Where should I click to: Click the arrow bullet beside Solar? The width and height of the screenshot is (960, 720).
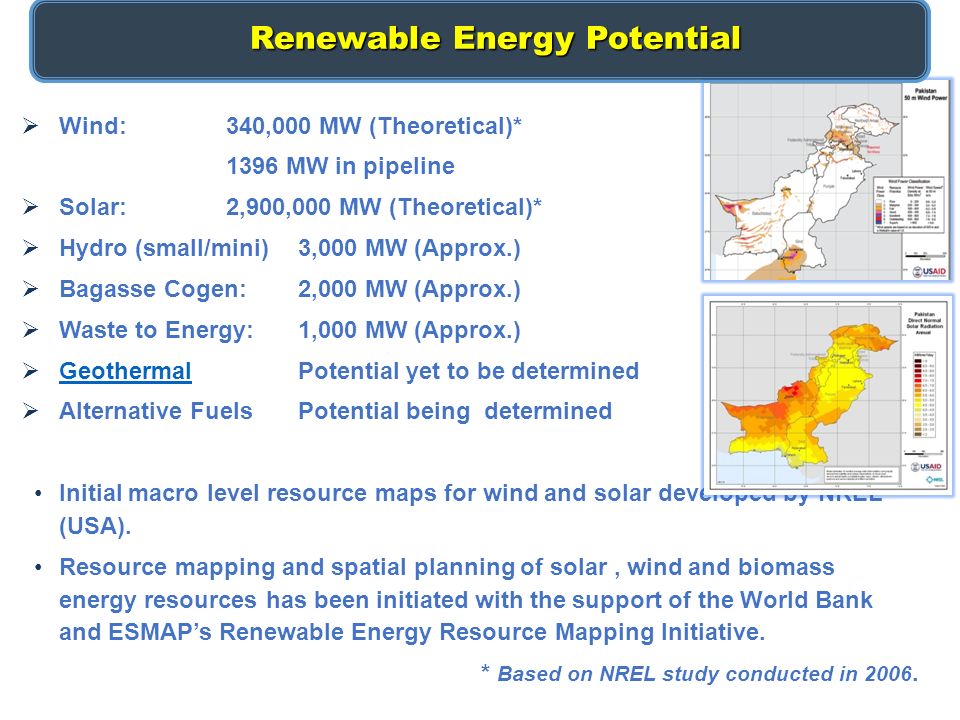[31, 207]
